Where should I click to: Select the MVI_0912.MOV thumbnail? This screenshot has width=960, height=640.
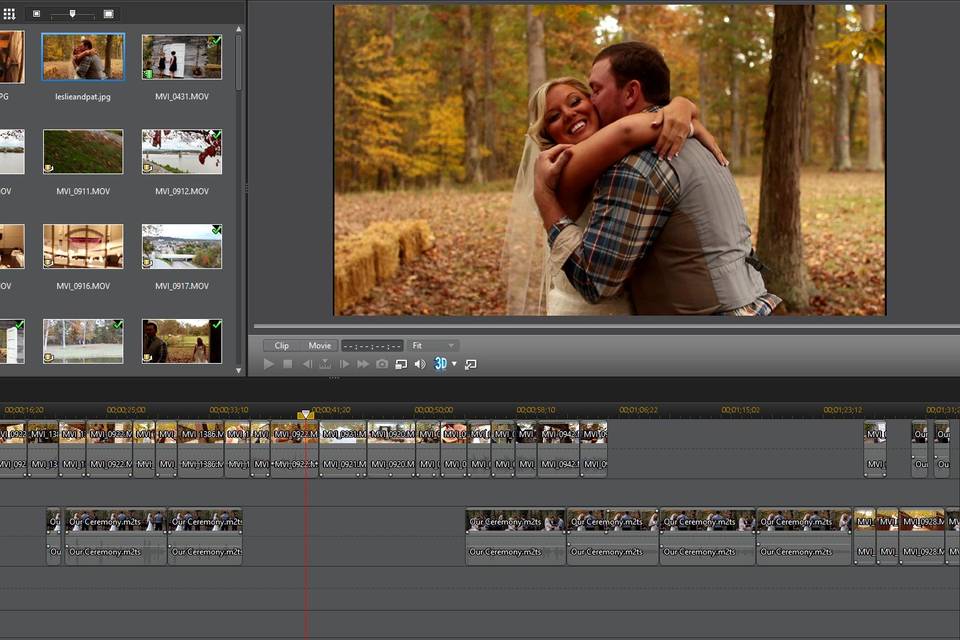[x=182, y=151]
